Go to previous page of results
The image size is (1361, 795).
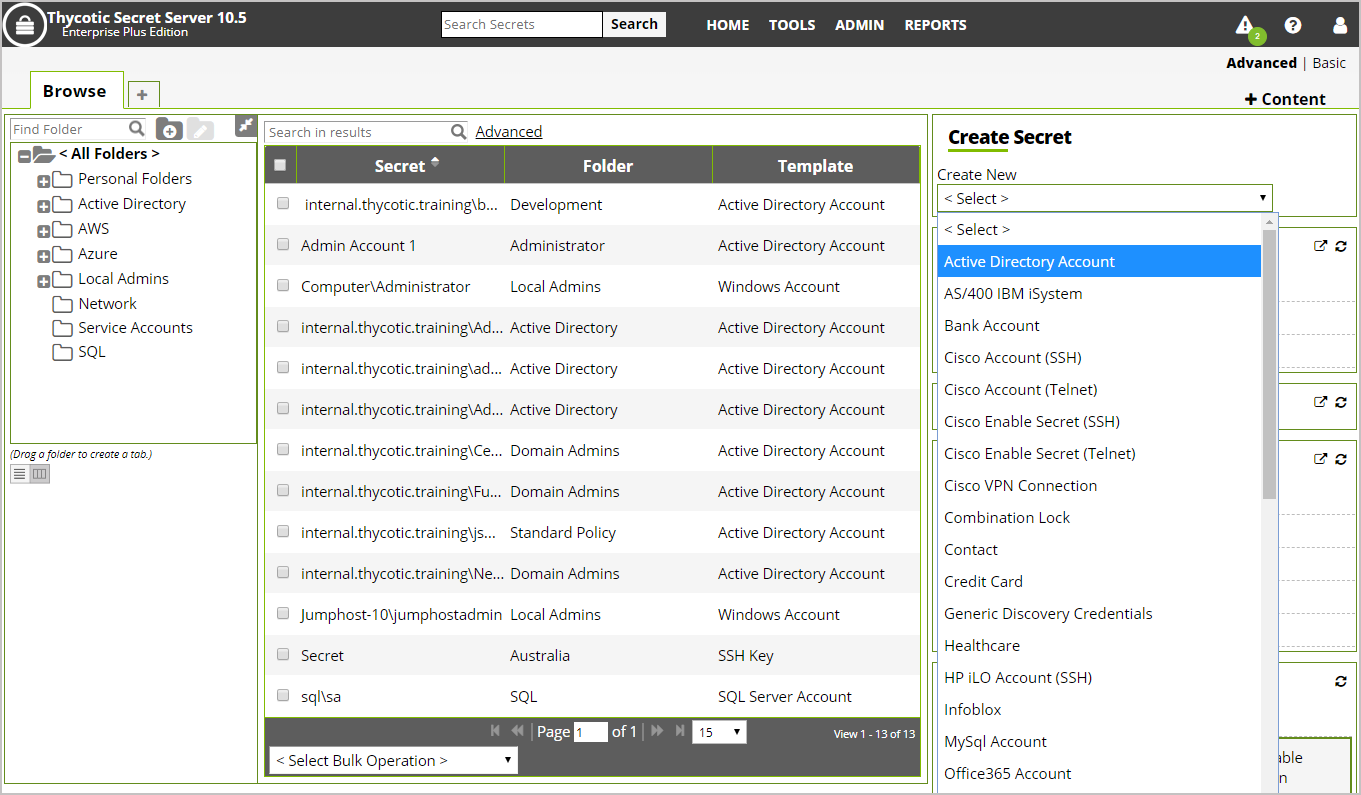tap(517, 731)
